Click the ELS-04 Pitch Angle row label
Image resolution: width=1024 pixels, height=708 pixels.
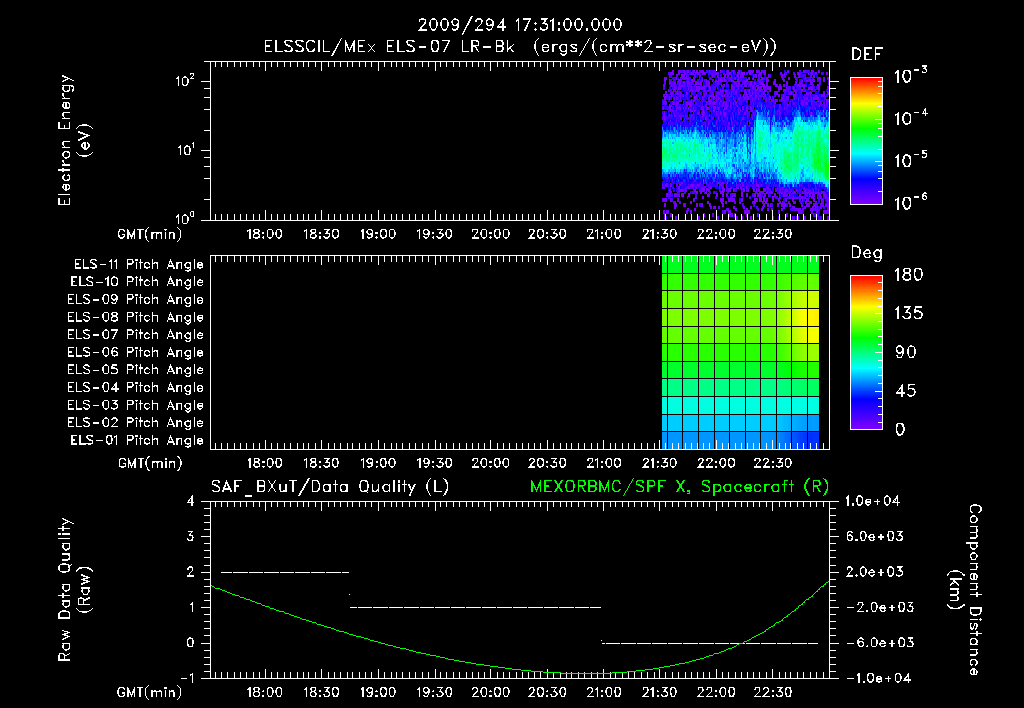(x=135, y=387)
